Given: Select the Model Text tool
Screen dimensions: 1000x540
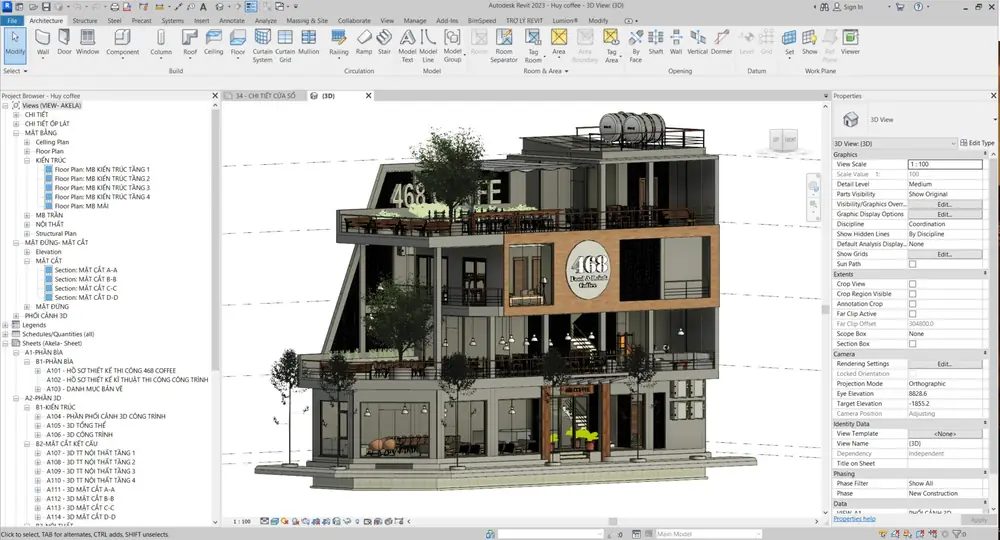Looking at the screenshot, I should [407, 46].
